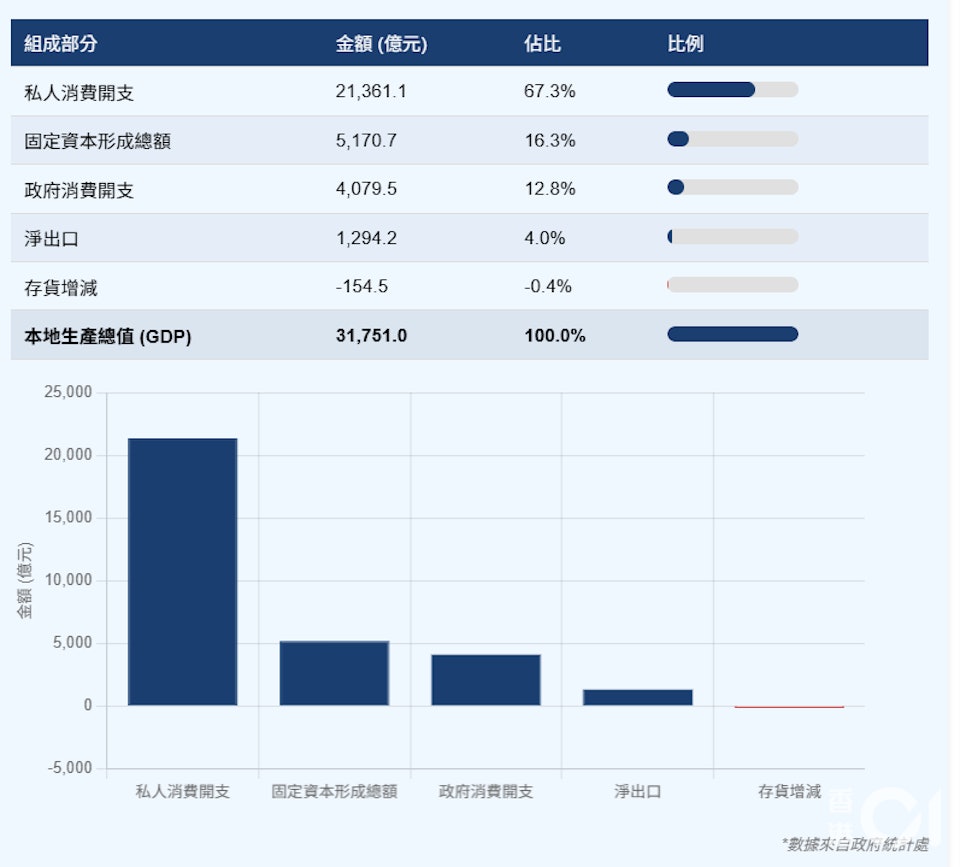This screenshot has width=960, height=867.
Task: Click the 21,361.1 amount cell
Action: [370, 91]
